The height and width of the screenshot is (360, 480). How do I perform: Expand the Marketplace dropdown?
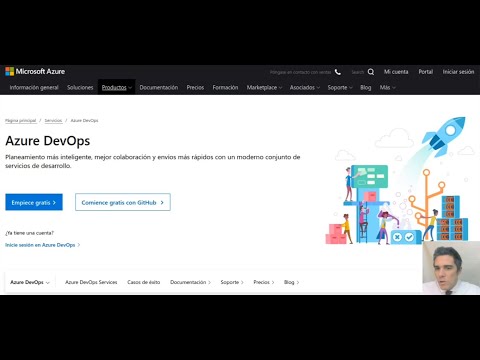click(264, 87)
